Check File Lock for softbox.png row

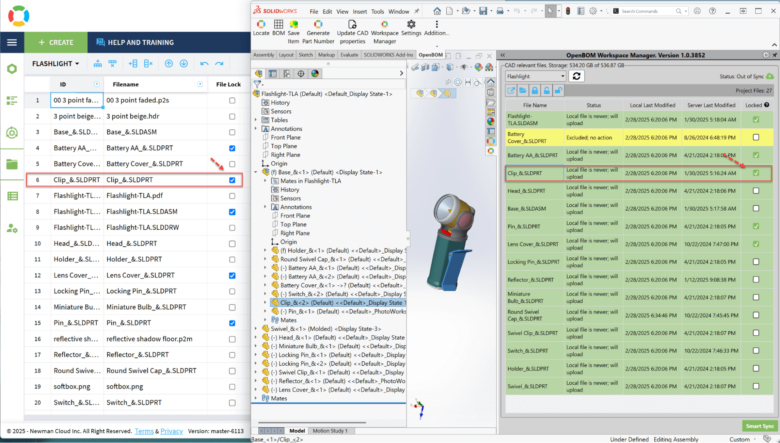pos(232,387)
